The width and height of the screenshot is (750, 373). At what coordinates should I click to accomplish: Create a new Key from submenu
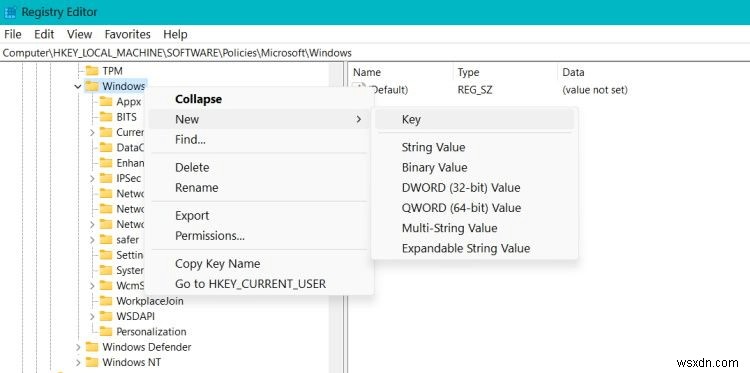(474, 120)
